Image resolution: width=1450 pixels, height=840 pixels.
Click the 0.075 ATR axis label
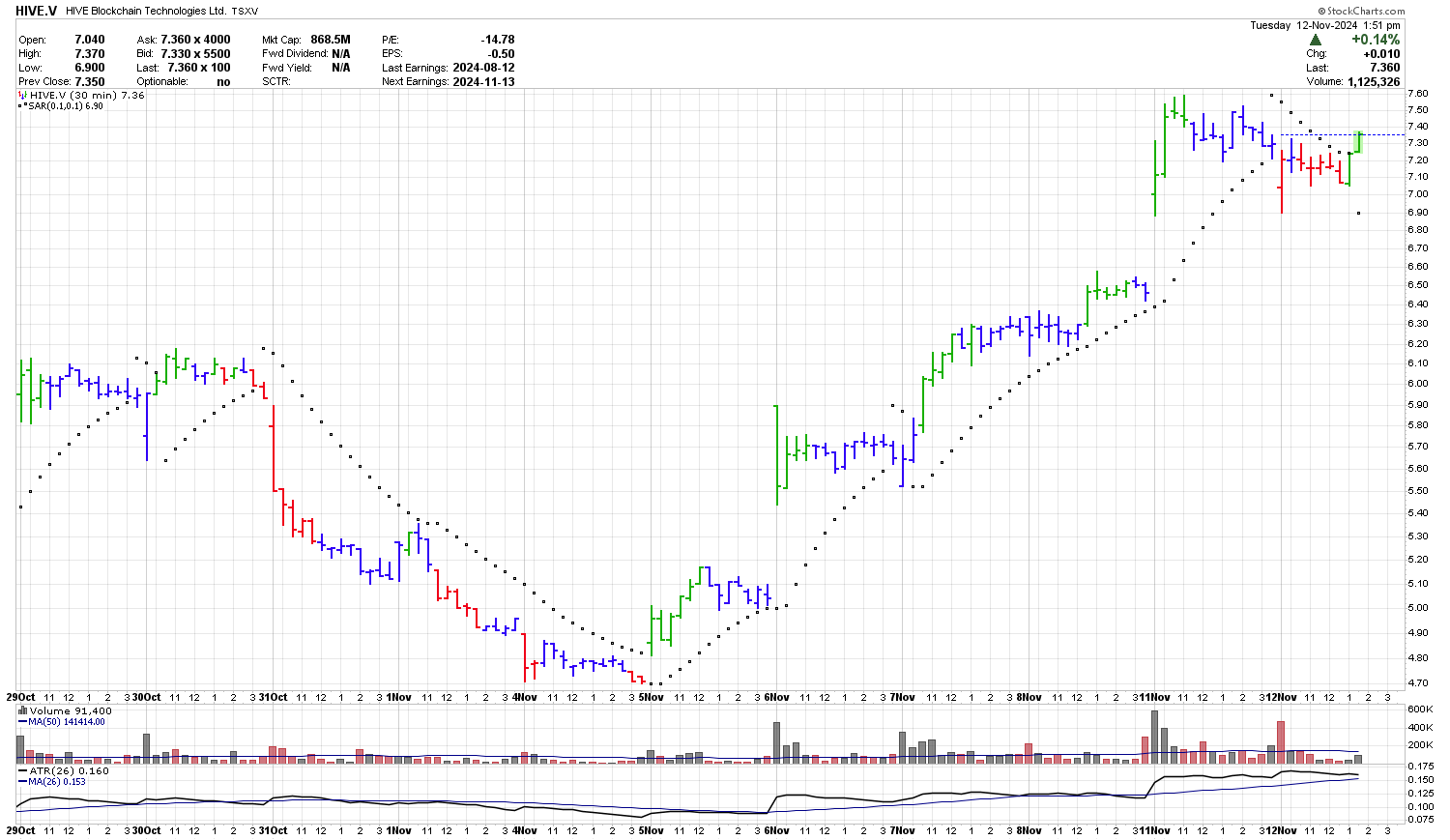click(x=1420, y=820)
